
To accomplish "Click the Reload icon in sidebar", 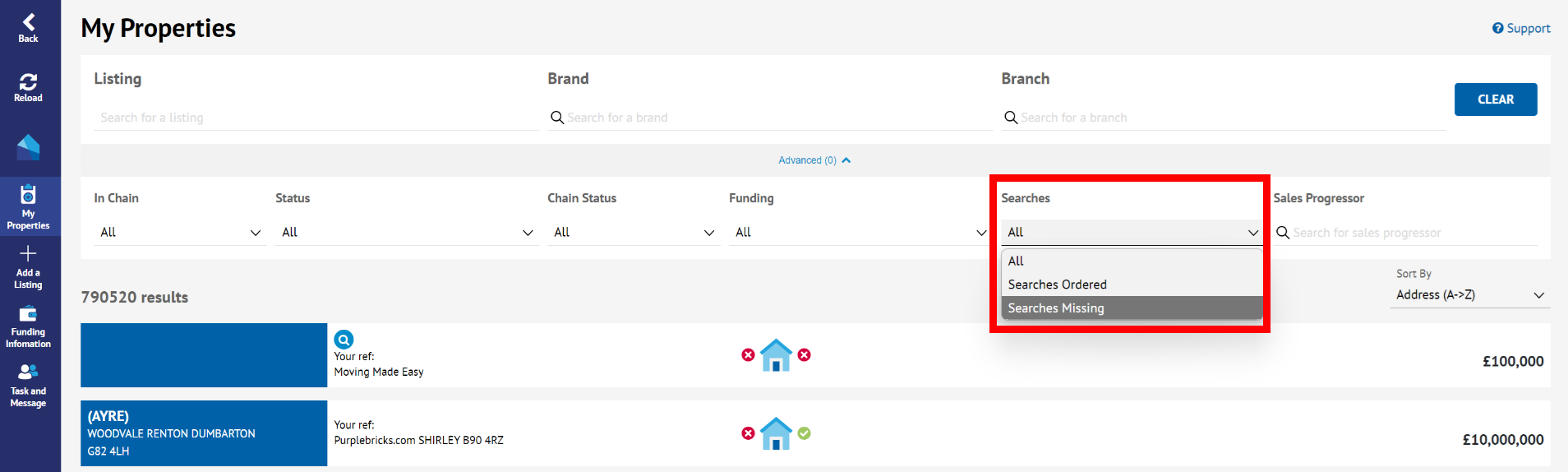I will [x=28, y=81].
